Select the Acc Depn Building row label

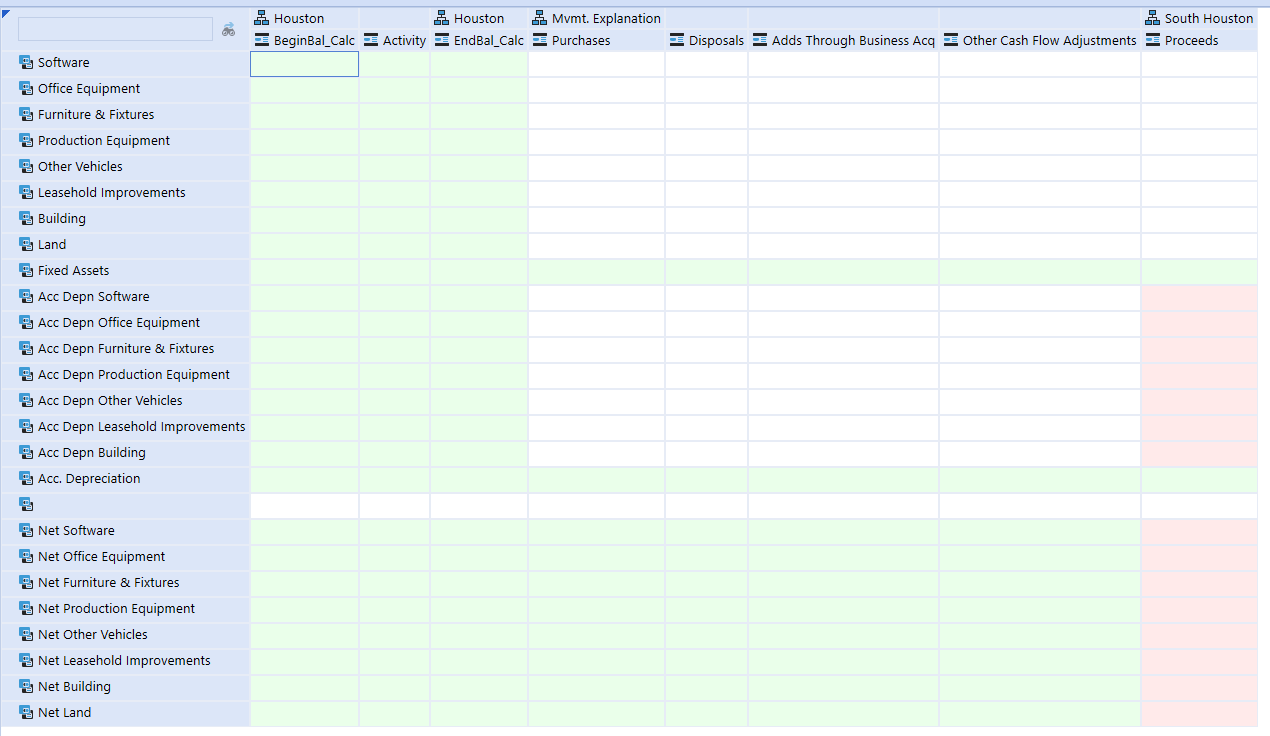coord(92,453)
